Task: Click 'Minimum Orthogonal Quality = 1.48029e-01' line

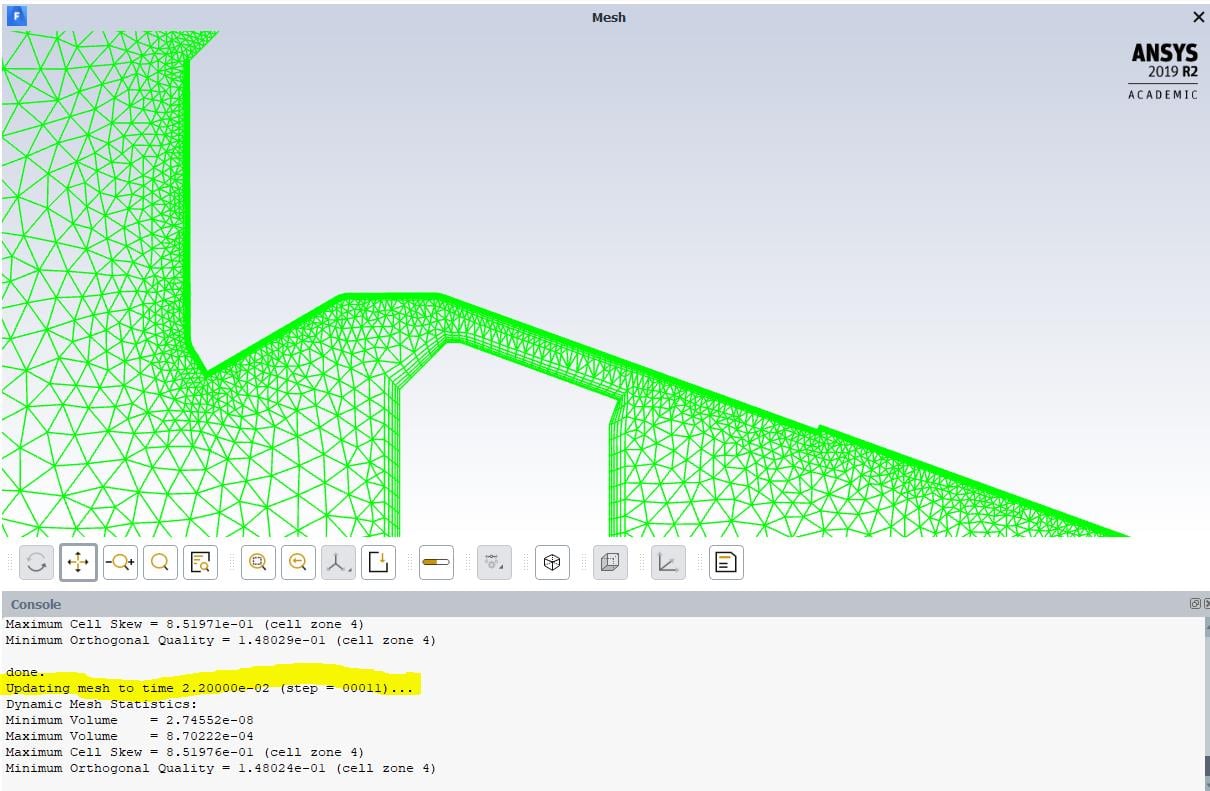Action: (221, 640)
